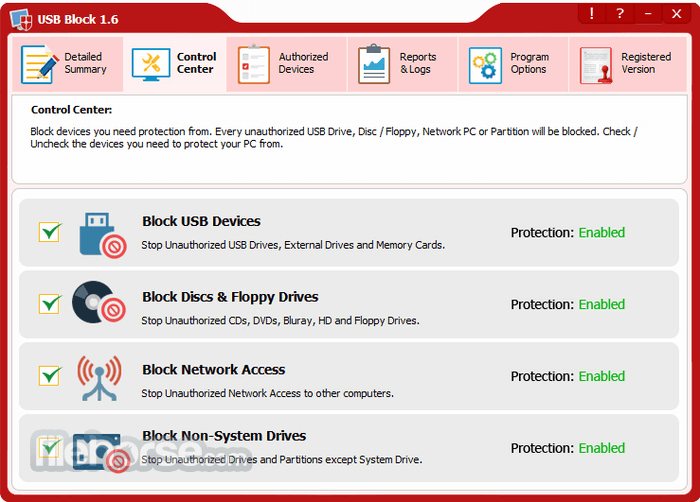Click 'Stop Unauthorized Drives and Partitions' text
The image size is (700, 502).
[282, 460]
